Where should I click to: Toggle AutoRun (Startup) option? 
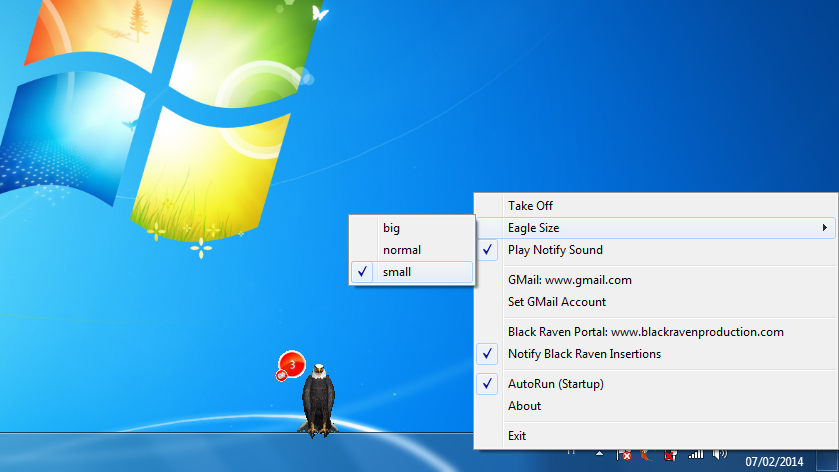[655, 383]
